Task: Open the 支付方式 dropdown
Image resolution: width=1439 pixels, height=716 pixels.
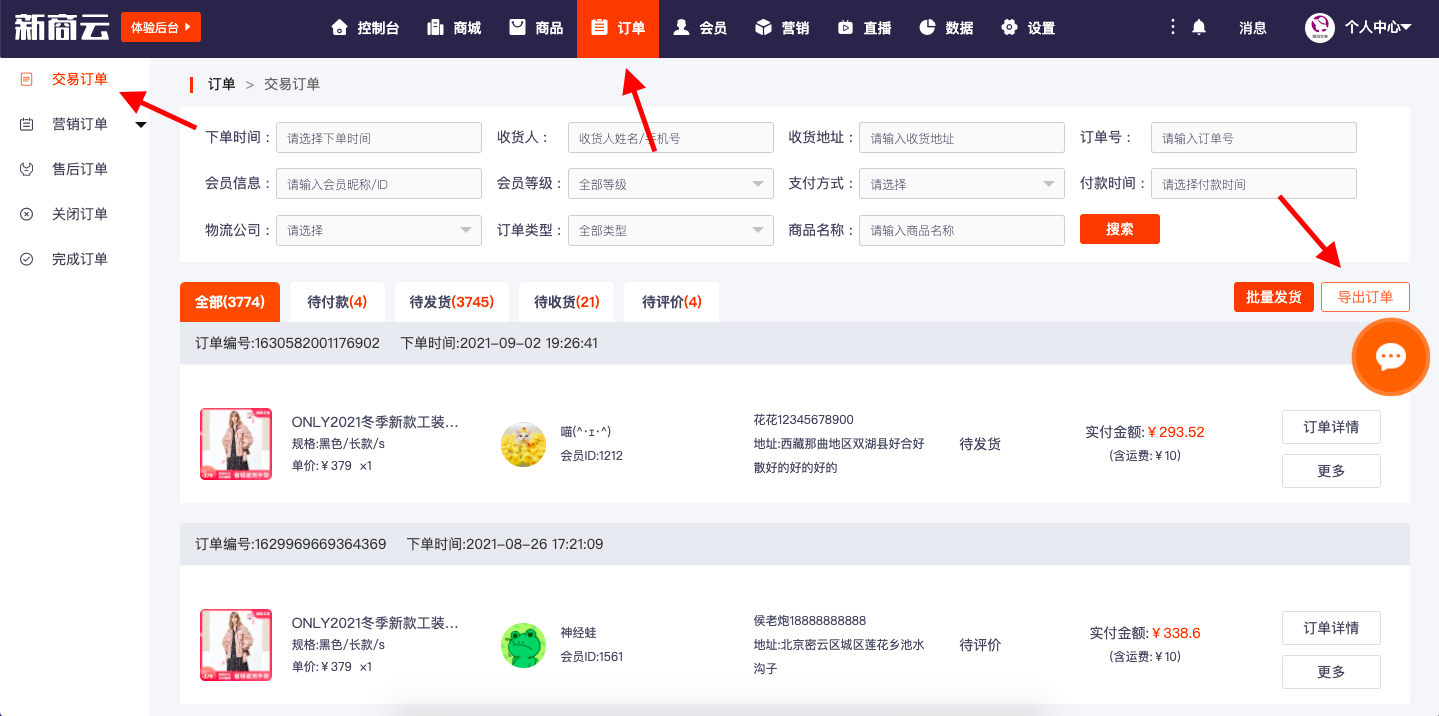Action: tap(962, 184)
